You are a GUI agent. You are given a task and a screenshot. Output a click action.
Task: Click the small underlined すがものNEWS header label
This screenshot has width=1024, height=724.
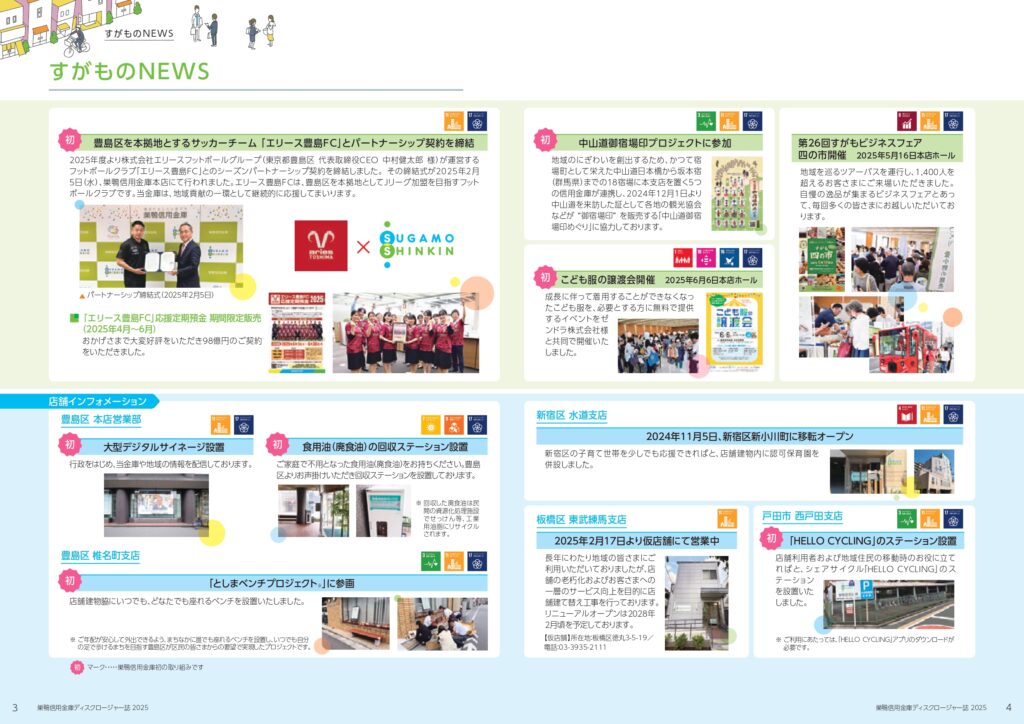(139, 34)
